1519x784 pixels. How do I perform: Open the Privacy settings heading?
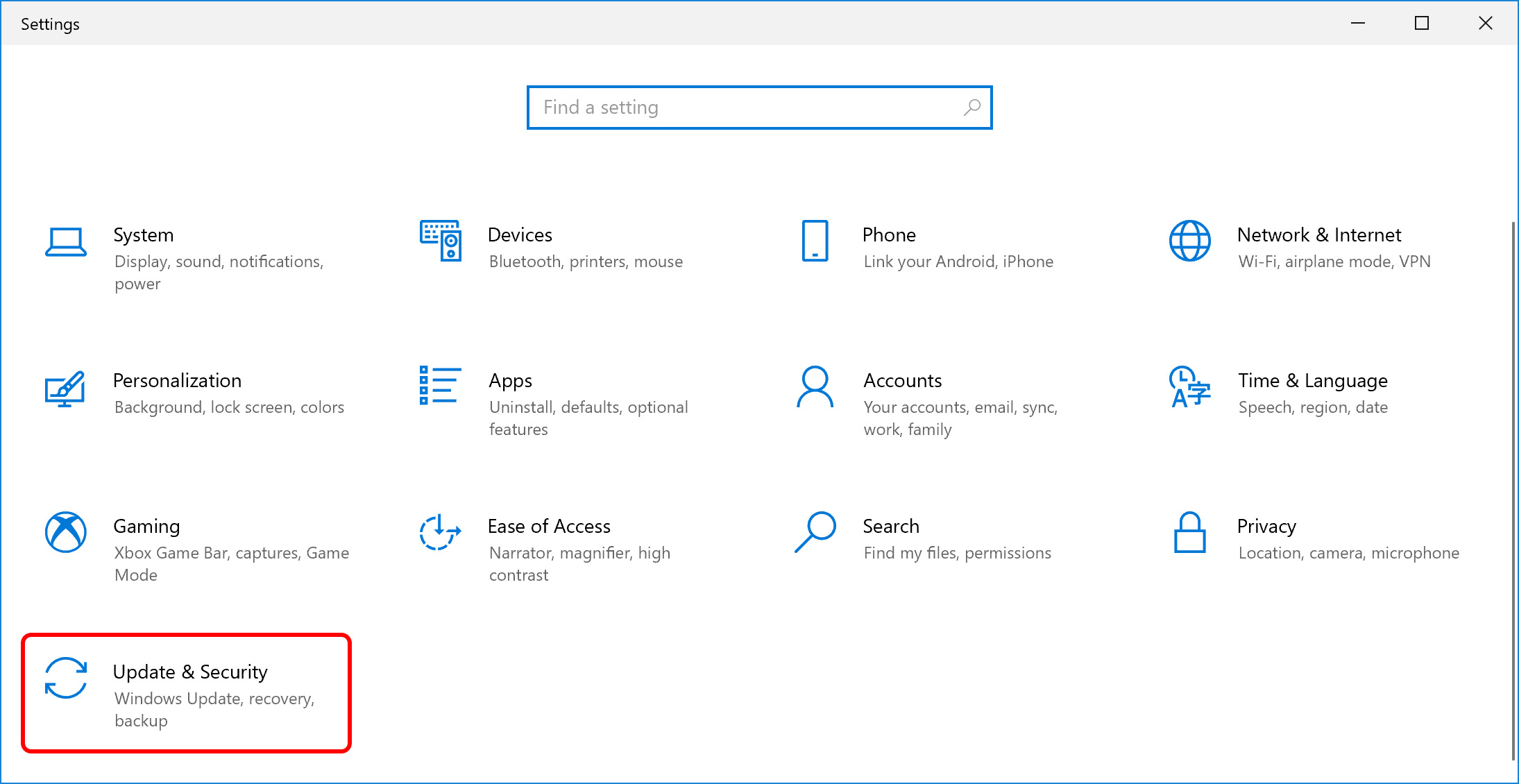tap(1267, 527)
